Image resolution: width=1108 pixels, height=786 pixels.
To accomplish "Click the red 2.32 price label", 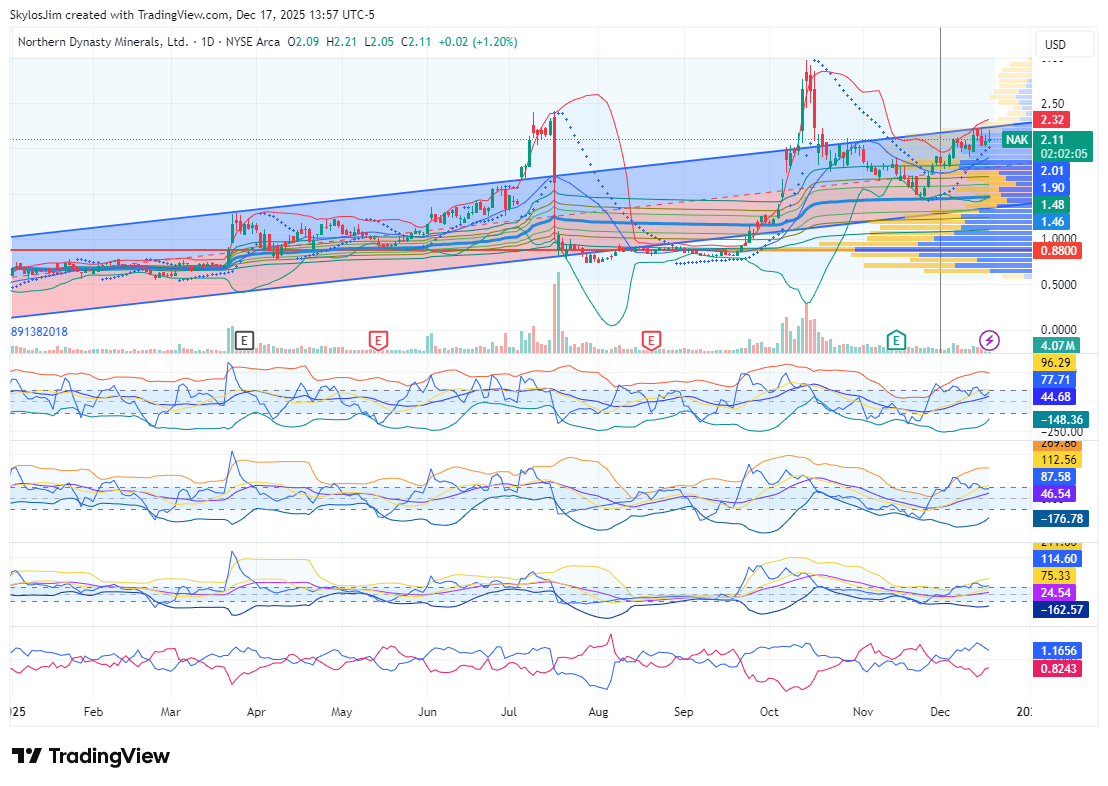I will (1051, 119).
